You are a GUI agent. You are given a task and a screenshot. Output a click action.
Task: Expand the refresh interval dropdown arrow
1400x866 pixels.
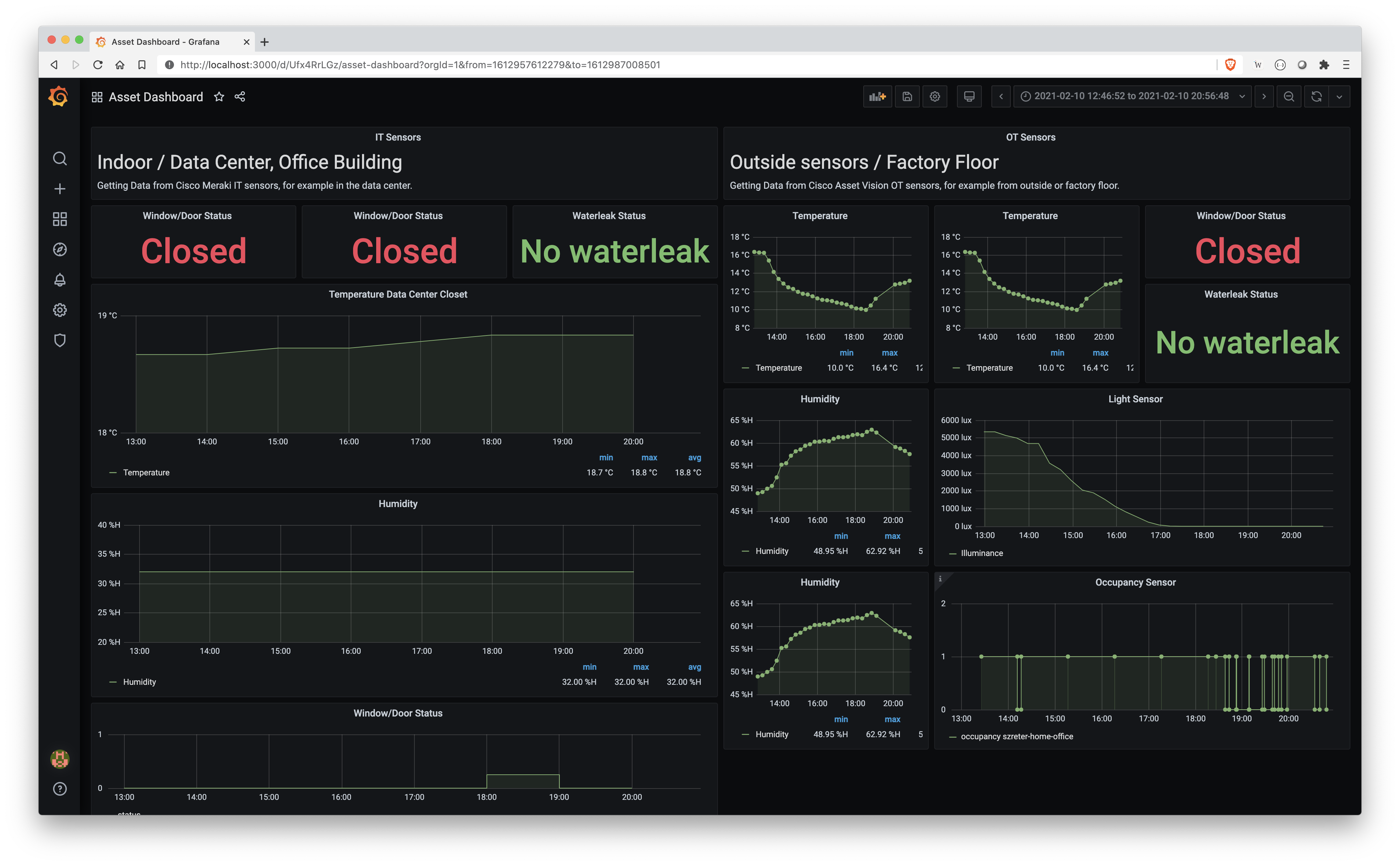[1339, 97]
